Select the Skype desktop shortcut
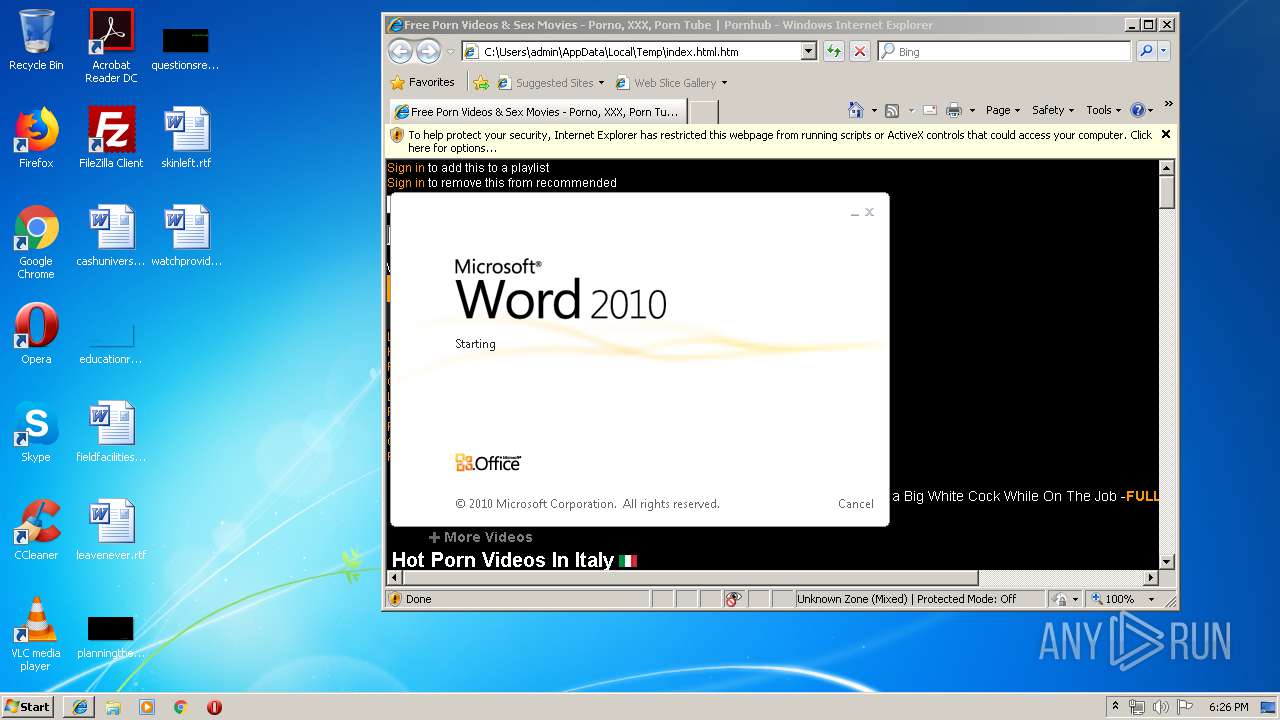 [36, 432]
